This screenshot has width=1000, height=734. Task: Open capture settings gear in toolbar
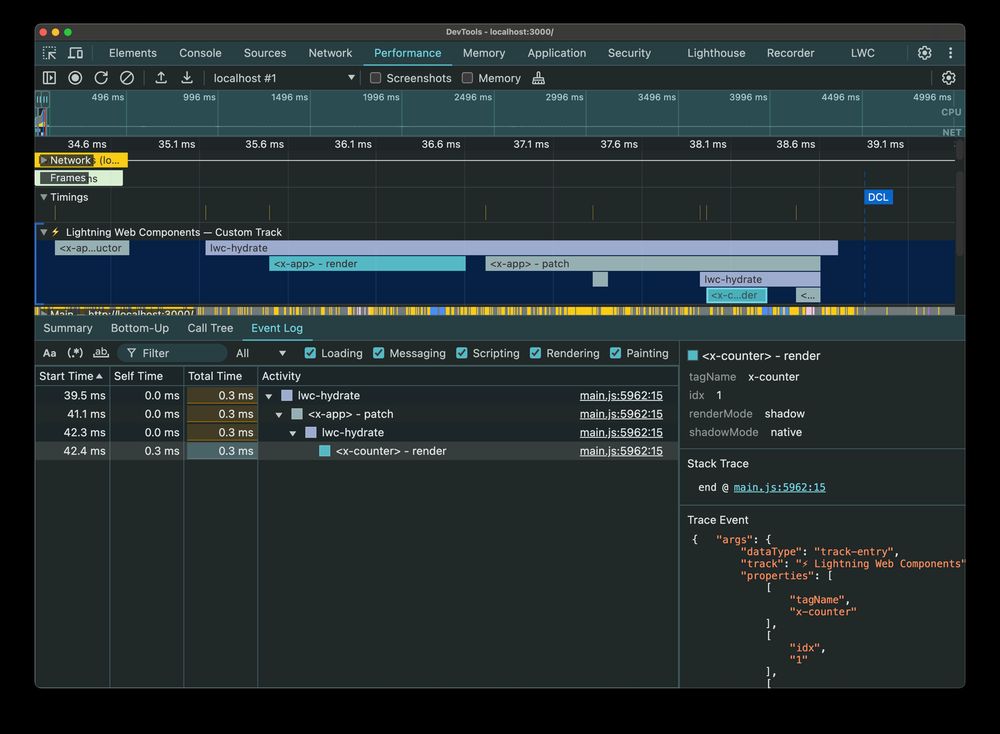click(948, 78)
